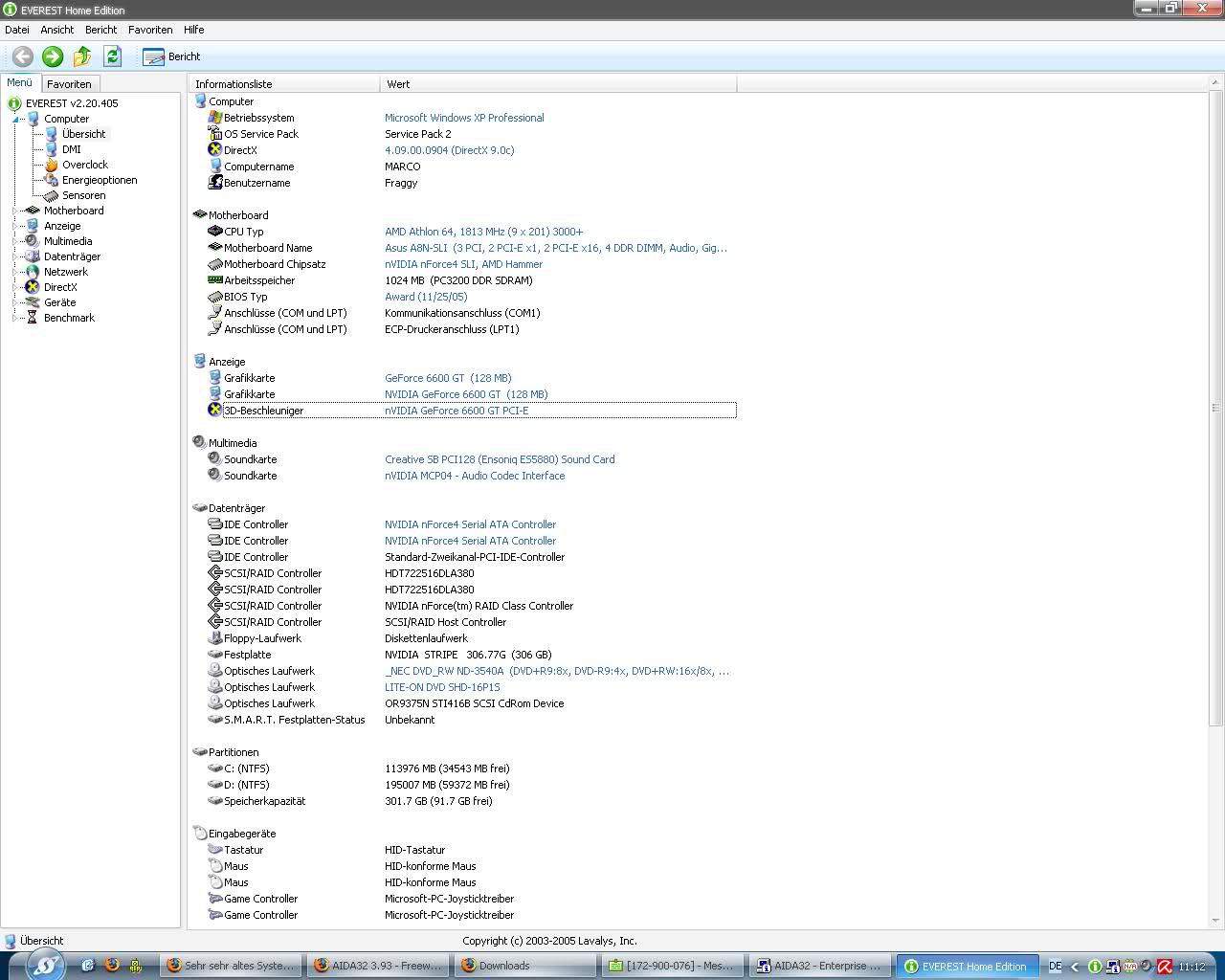Expand the Multimedia tree node
1225x980 pixels.
pos(16,241)
